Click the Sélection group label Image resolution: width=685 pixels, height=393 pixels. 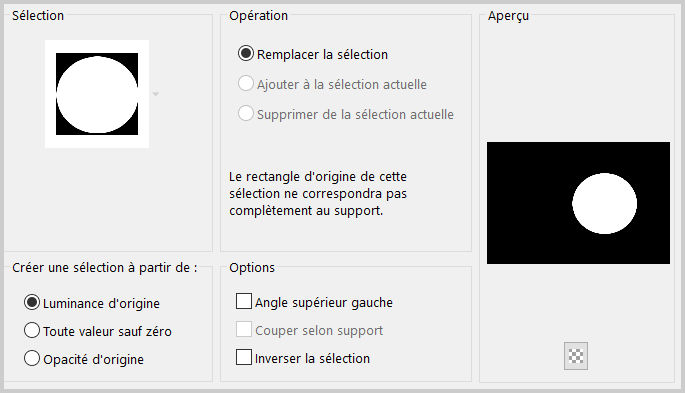(38, 16)
